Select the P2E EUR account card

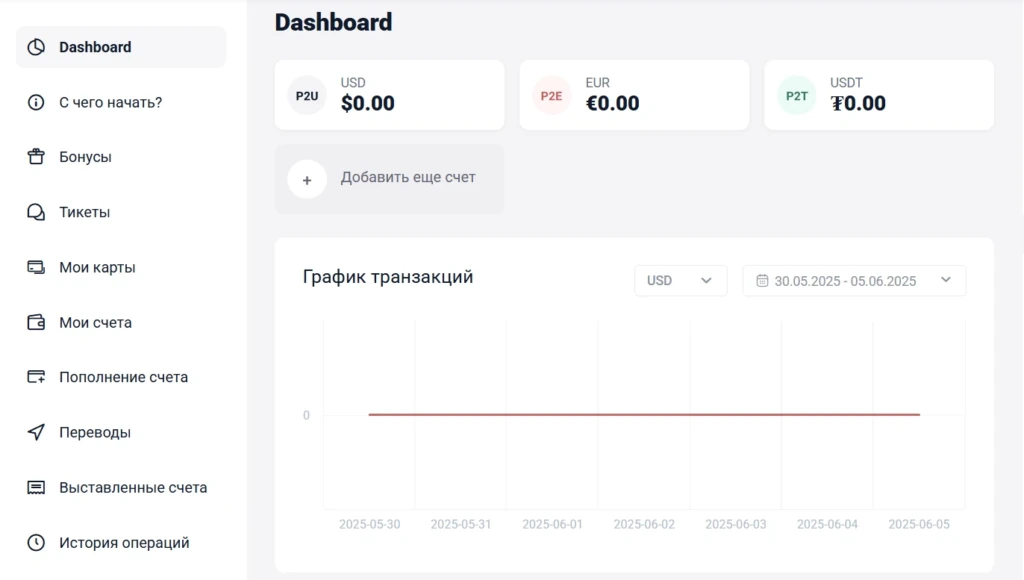pyautogui.click(x=634, y=95)
